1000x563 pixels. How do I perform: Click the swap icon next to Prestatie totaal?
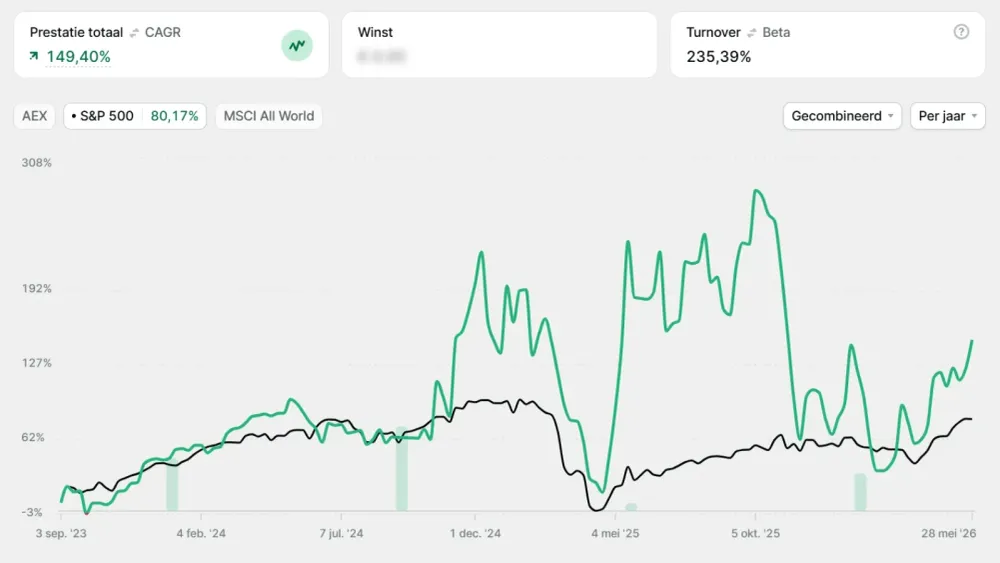click(134, 33)
